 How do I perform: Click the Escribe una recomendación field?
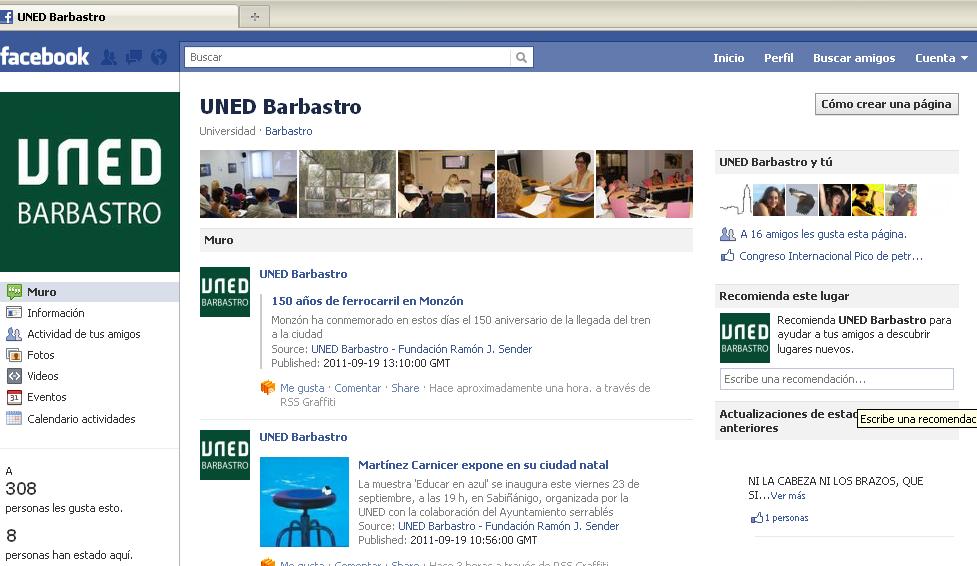click(x=836, y=379)
